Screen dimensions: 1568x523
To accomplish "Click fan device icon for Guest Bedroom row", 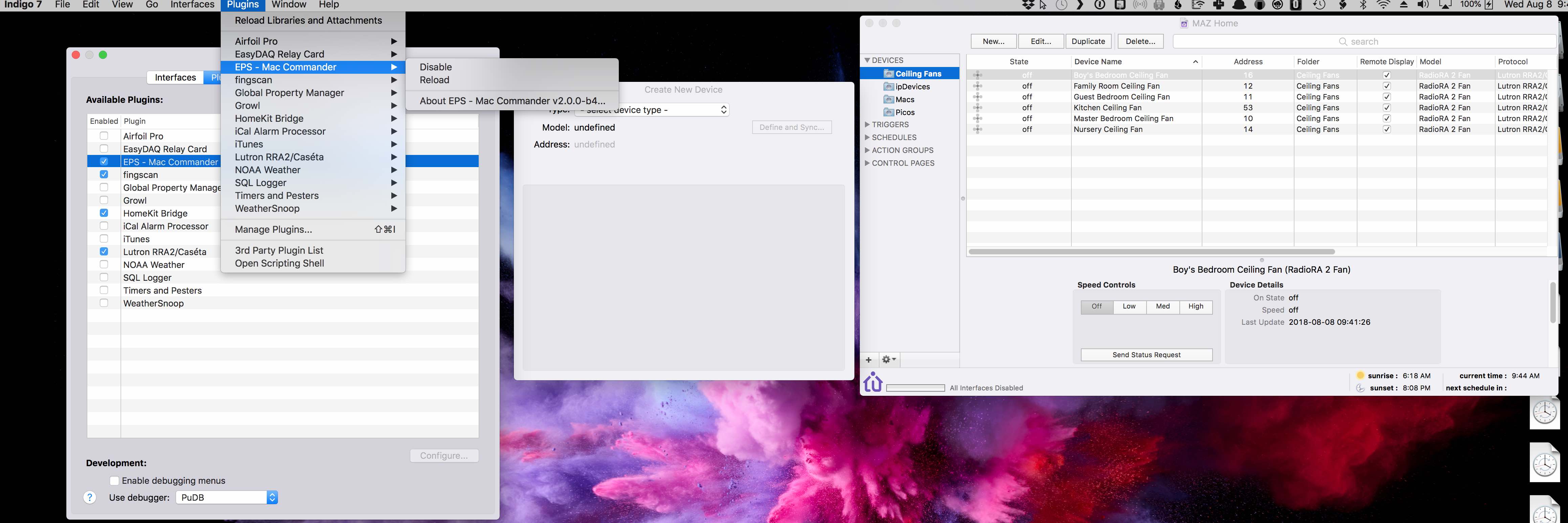I will pos(978,97).
